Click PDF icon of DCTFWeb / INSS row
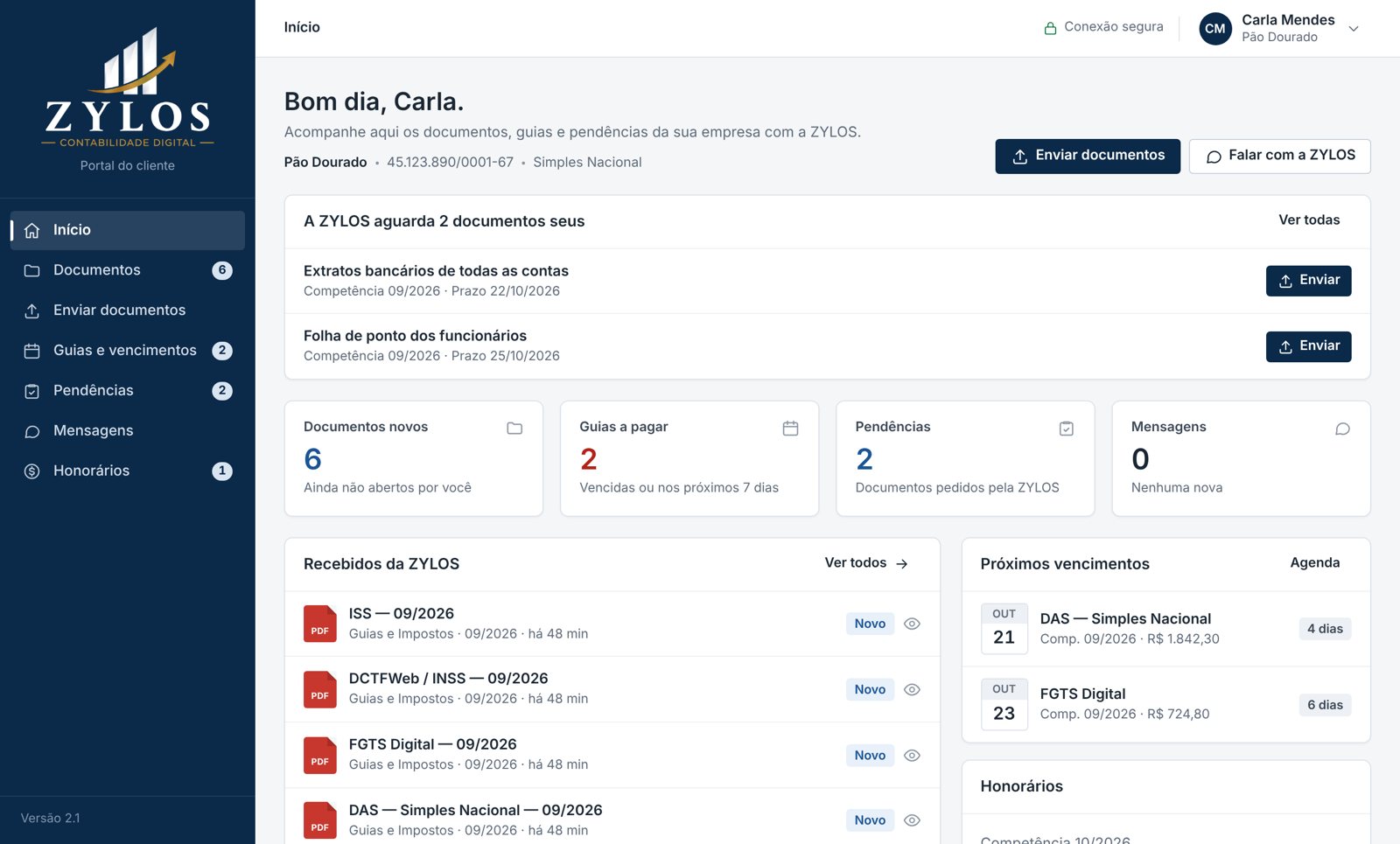Image resolution: width=1400 pixels, height=844 pixels. click(x=320, y=689)
